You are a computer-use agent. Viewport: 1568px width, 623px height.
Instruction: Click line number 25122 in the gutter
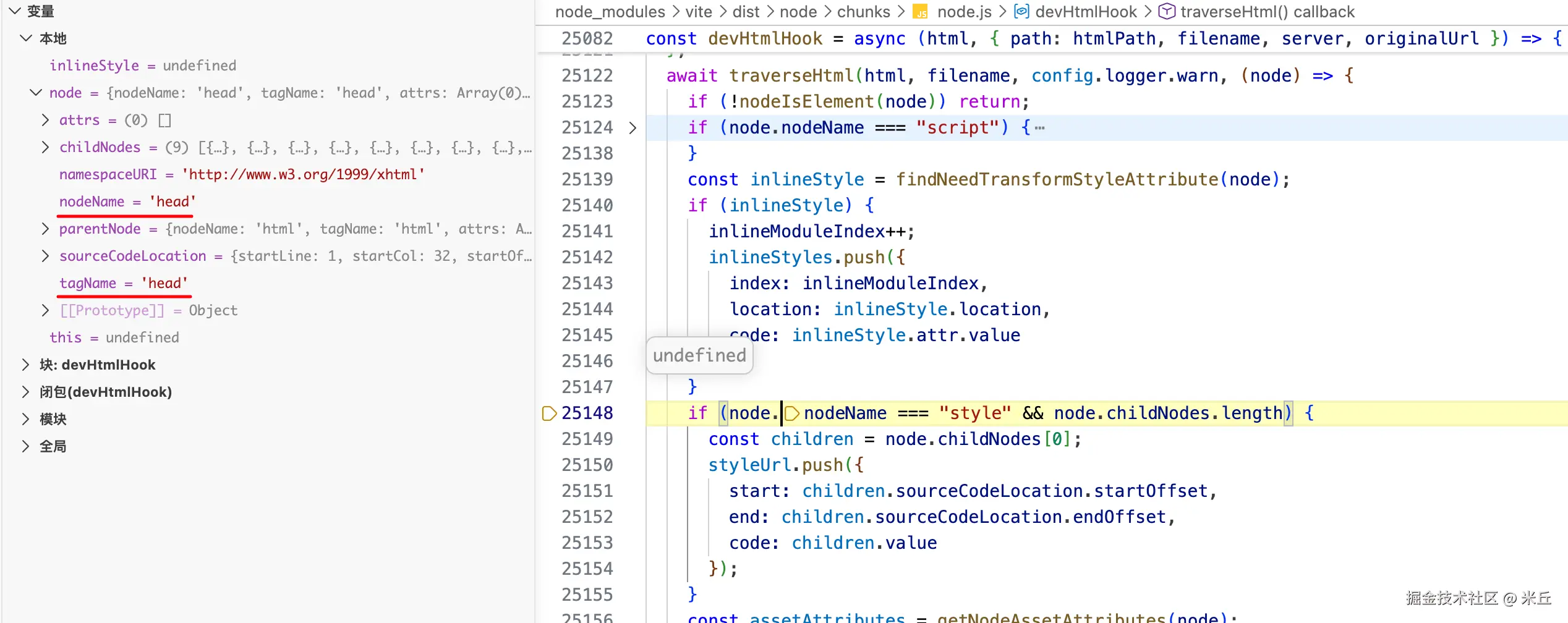click(587, 75)
